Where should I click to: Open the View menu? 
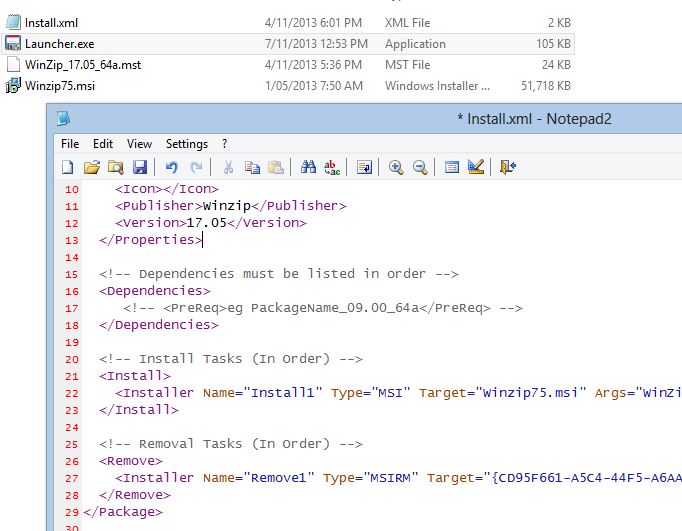pyautogui.click(x=139, y=144)
